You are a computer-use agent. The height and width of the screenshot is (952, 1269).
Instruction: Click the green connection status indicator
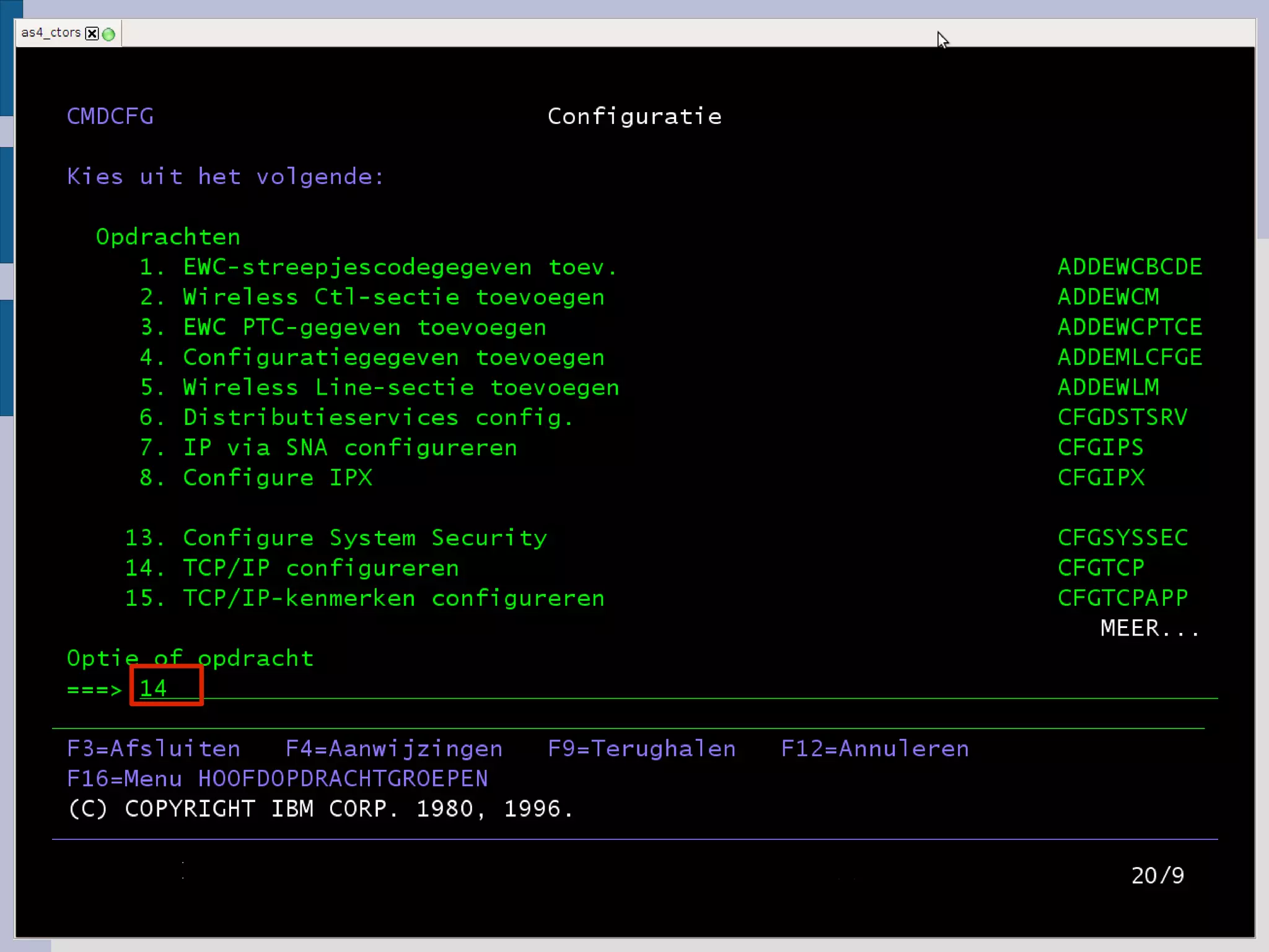(108, 34)
